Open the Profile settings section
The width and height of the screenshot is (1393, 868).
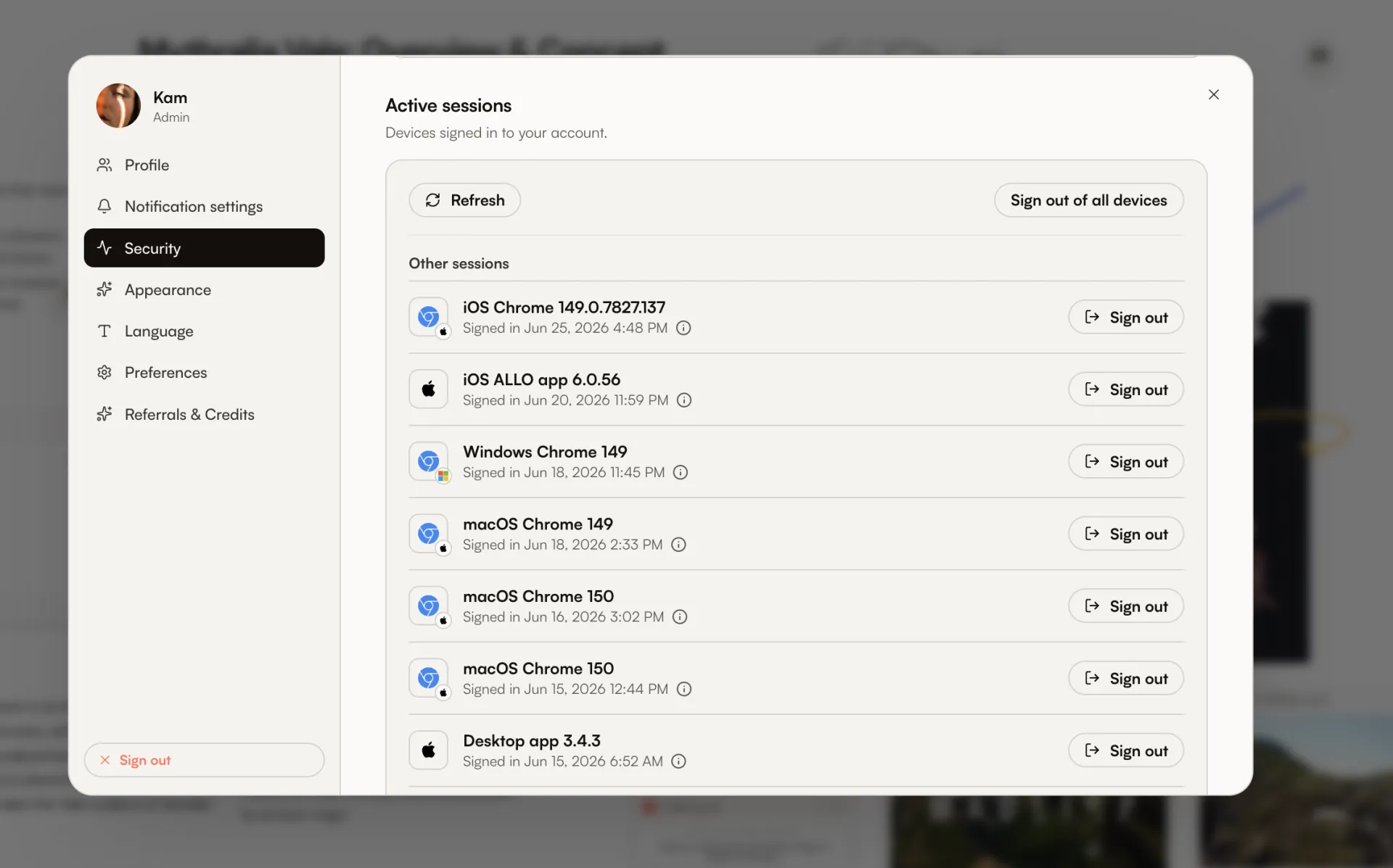[x=204, y=165]
